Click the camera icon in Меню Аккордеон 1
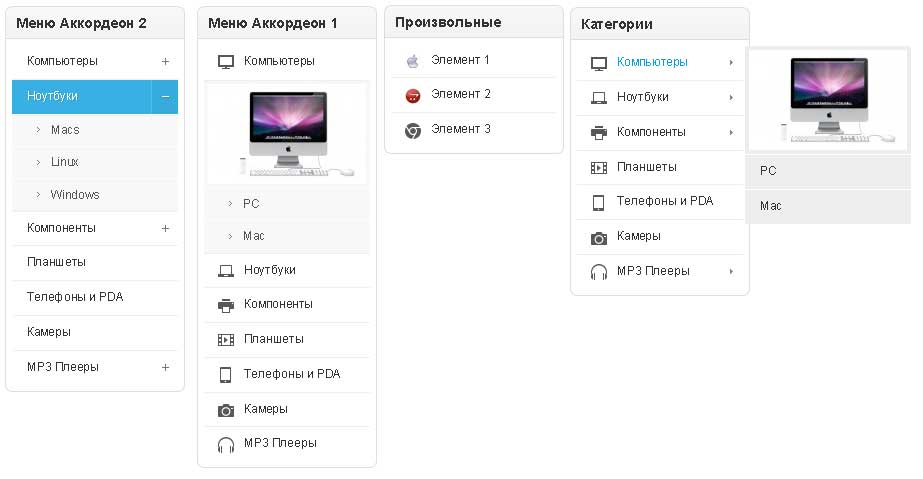Viewport: 923px width, 479px height. pos(226,409)
